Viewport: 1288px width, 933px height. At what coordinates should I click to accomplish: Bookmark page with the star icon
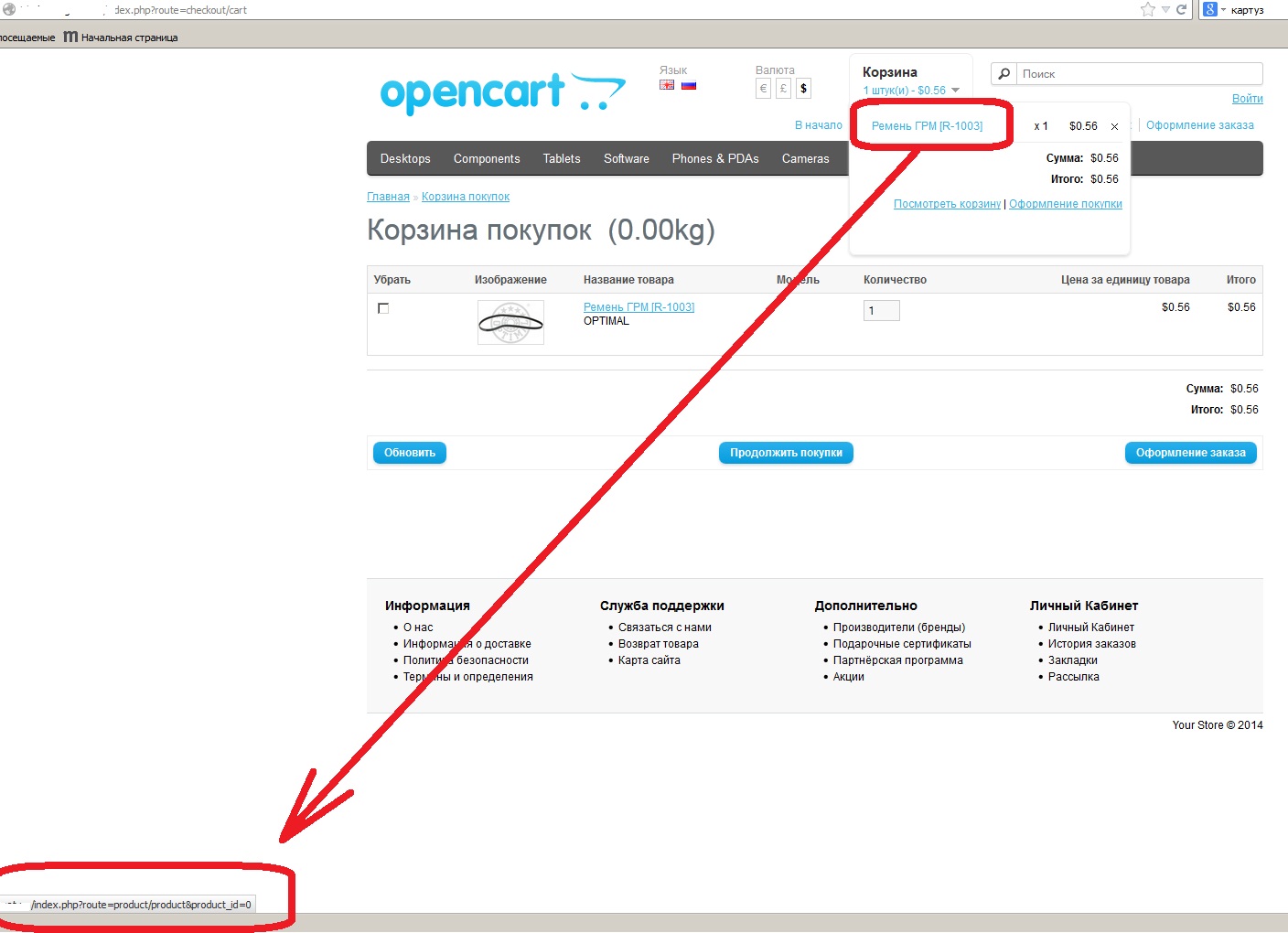(x=1147, y=9)
